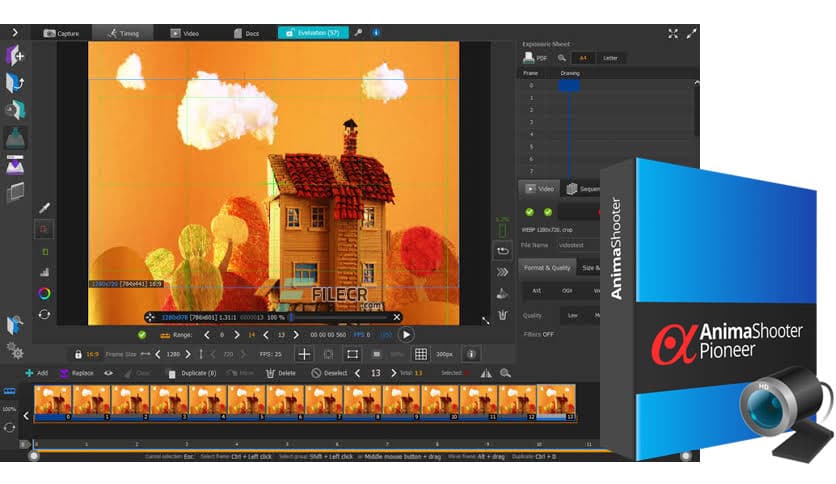
Task: Click the search project icon in sidebar
Action: point(15,325)
